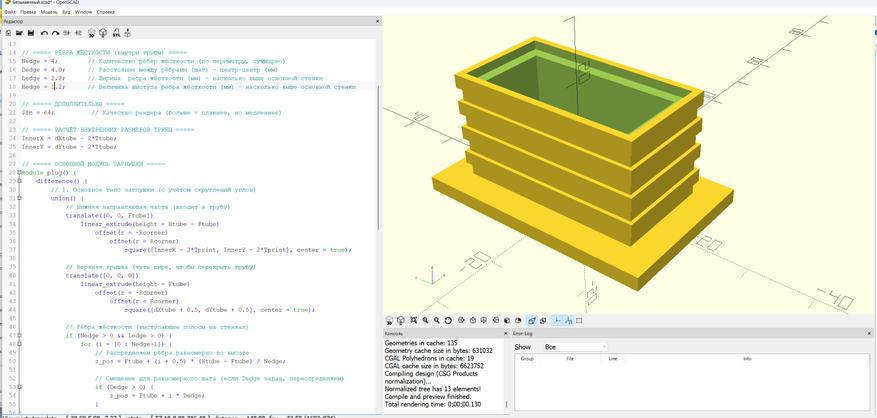The width and height of the screenshot is (877, 418).
Task: Click the Zoom In magnifier below the viewport
Action: (x=426, y=320)
